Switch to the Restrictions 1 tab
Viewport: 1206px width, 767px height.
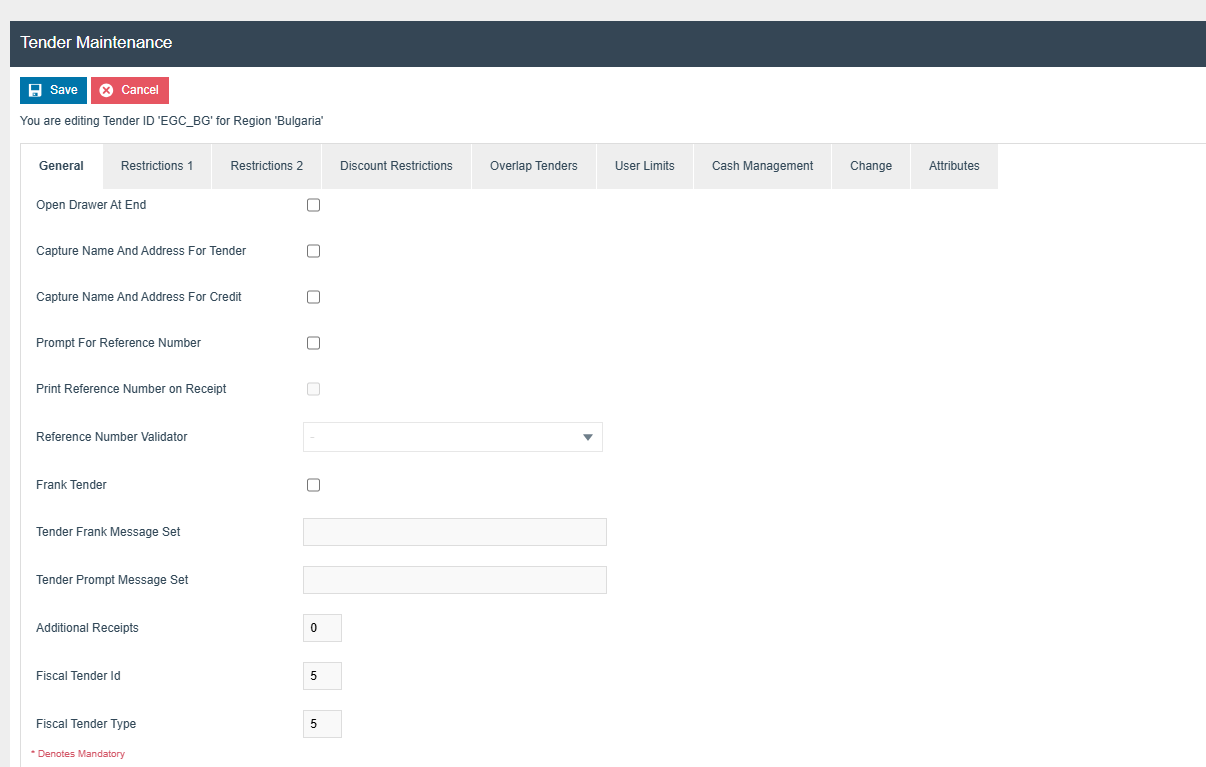point(157,166)
